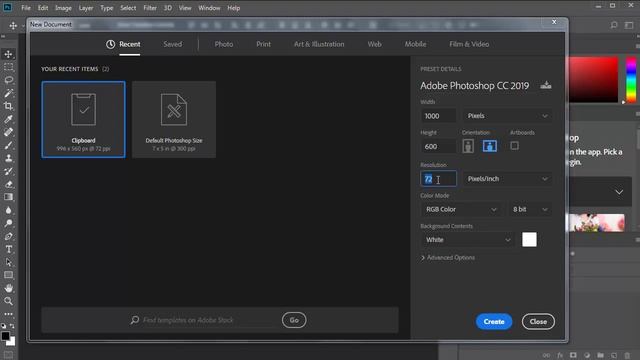The width and height of the screenshot is (640, 360).
Task: Select the Eraser tool
Action: (x=8, y=184)
